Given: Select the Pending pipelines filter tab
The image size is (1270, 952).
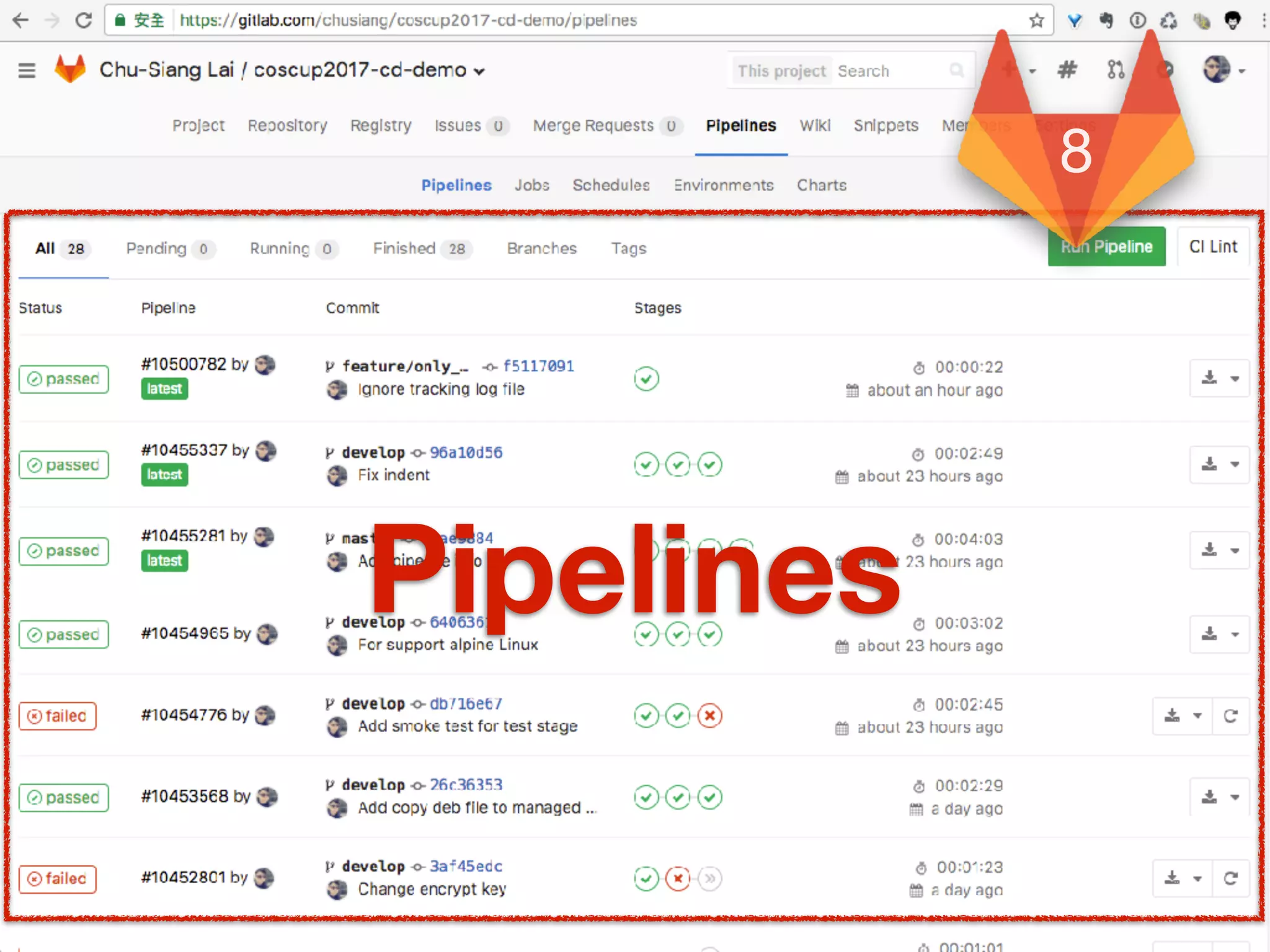Looking at the screenshot, I should [171, 249].
